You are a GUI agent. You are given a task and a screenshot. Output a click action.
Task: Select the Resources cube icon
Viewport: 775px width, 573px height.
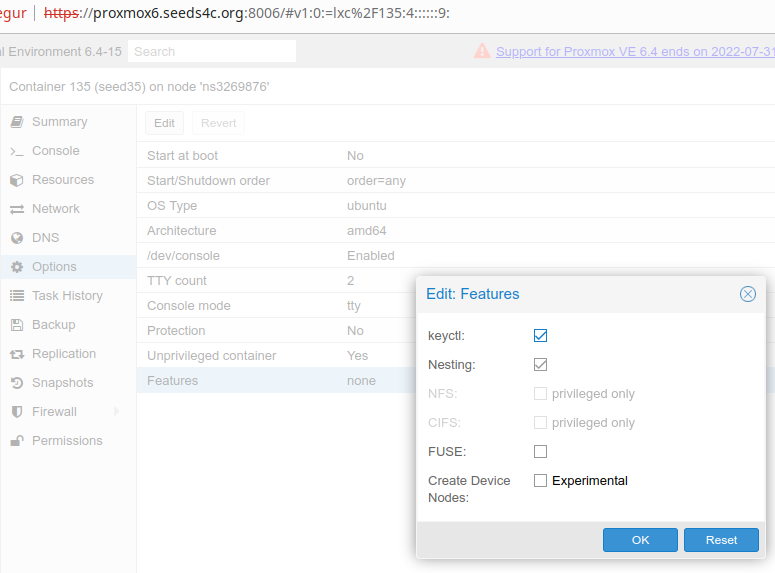[x=16, y=180]
